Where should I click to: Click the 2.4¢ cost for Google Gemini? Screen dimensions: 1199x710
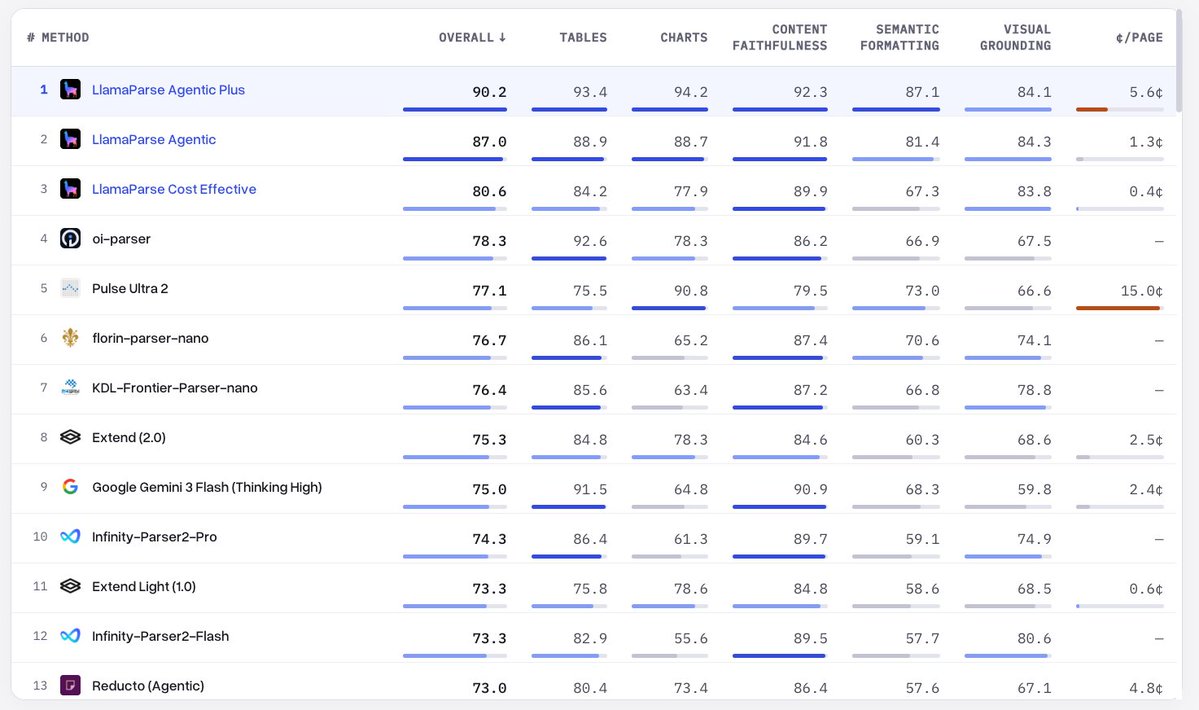coord(1146,489)
